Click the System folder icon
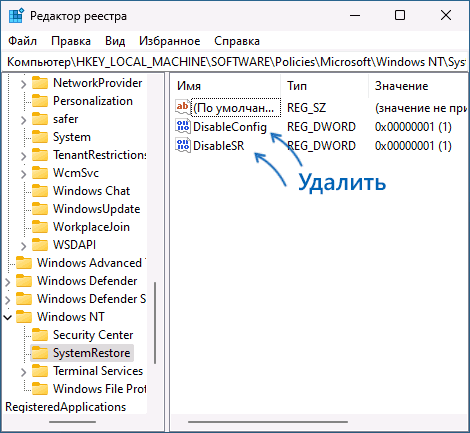The width and height of the screenshot is (470, 433). pyautogui.click(x=40, y=137)
